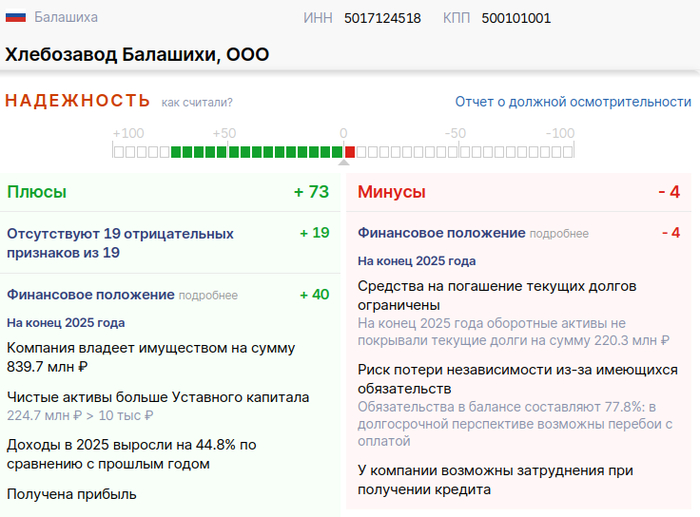700x517 pixels.
Task: Click 'Средства на погашение текущих долгов ограничены'
Action: [x=497, y=295]
